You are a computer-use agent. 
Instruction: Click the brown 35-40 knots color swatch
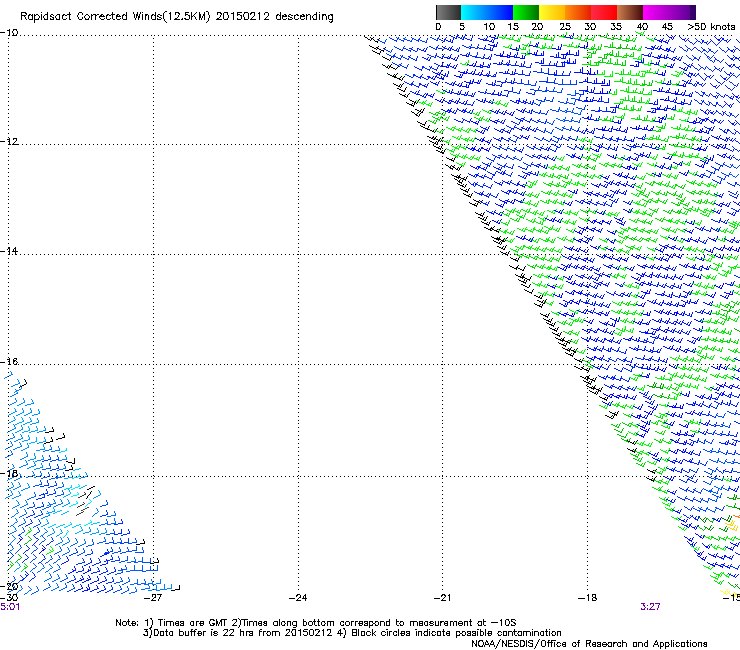point(630,12)
